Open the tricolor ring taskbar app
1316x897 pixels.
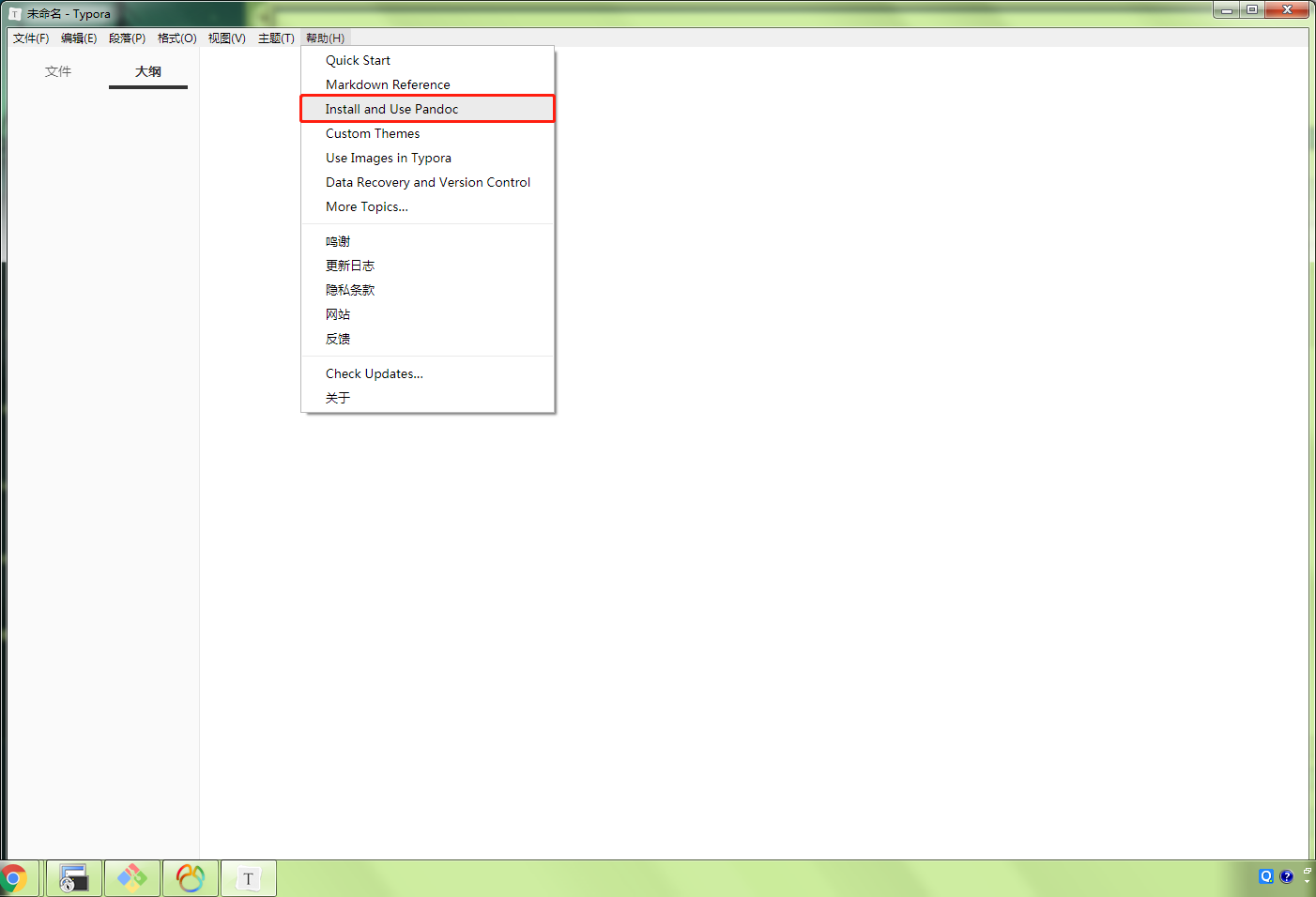click(x=191, y=879)
